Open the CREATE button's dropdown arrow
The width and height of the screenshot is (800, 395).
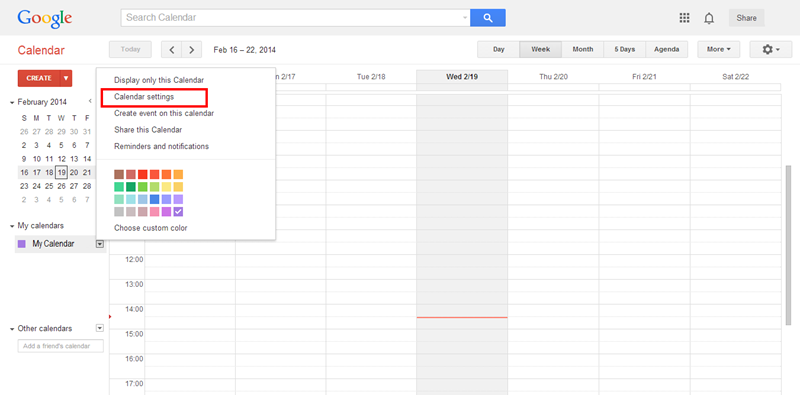coord(66,78)
